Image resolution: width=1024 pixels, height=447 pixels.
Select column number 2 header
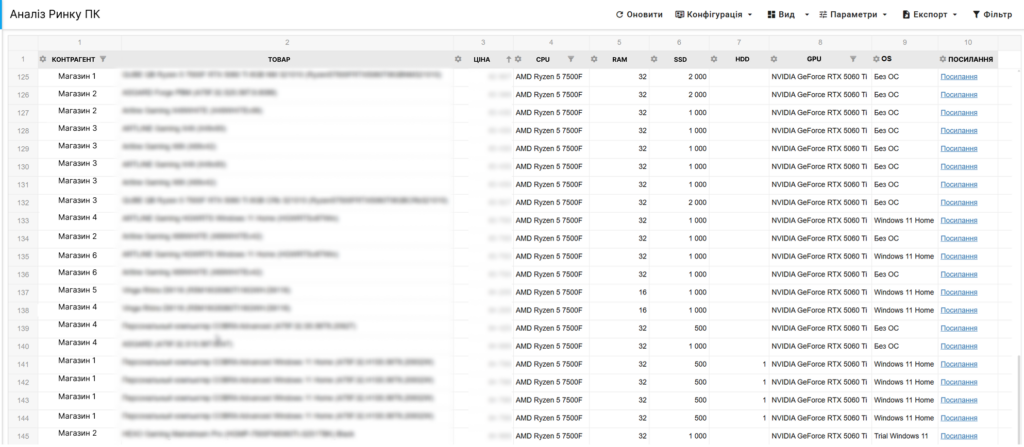(x=287, y=42)
